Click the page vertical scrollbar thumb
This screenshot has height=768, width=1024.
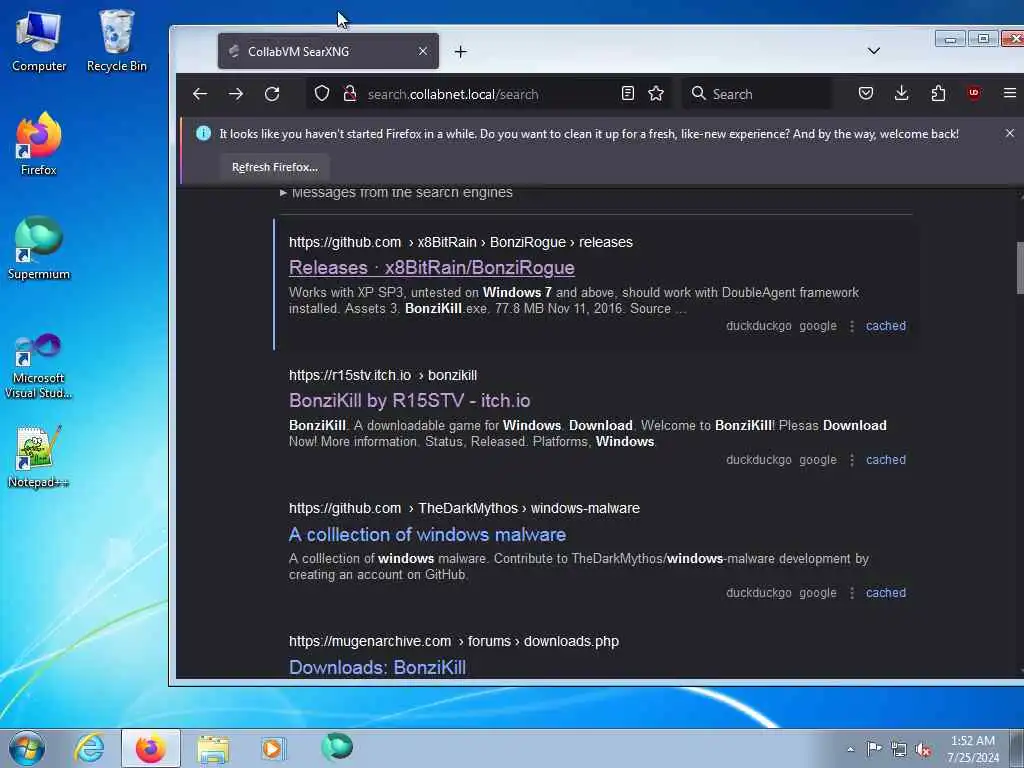[1019, 268]
